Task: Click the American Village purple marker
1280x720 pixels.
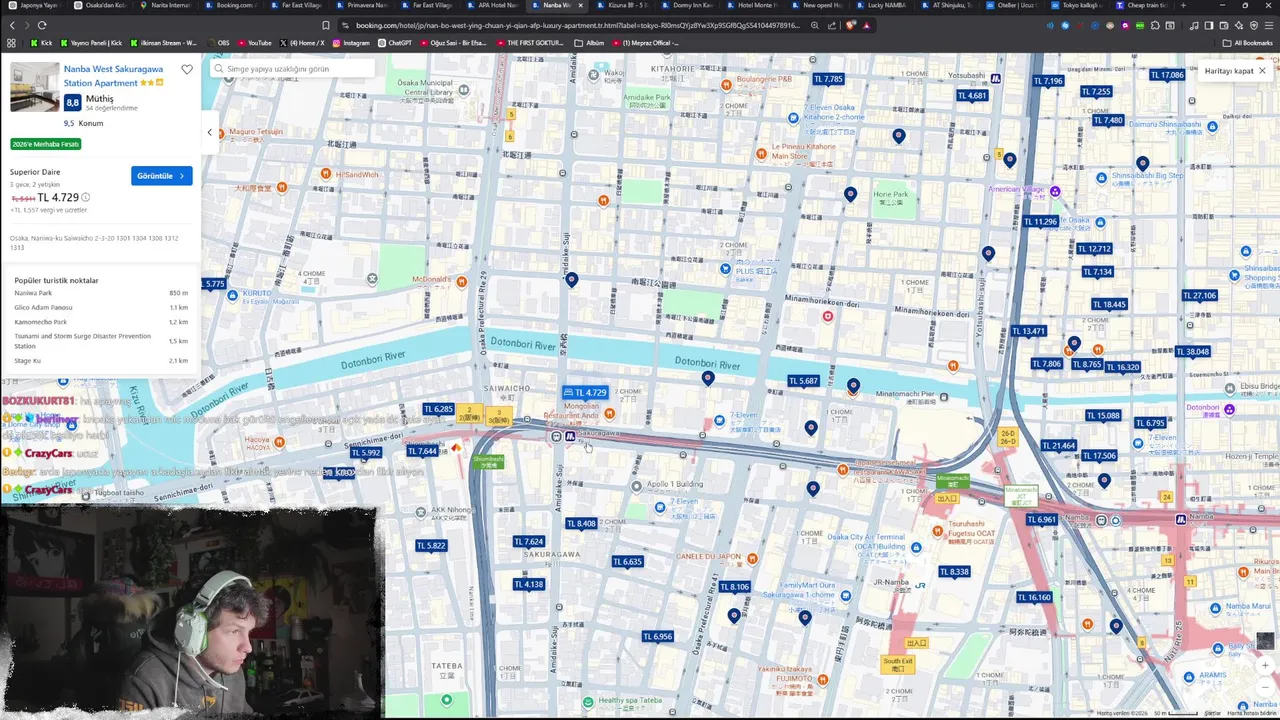Action: pyautogui.click(x=1055, y=191)
